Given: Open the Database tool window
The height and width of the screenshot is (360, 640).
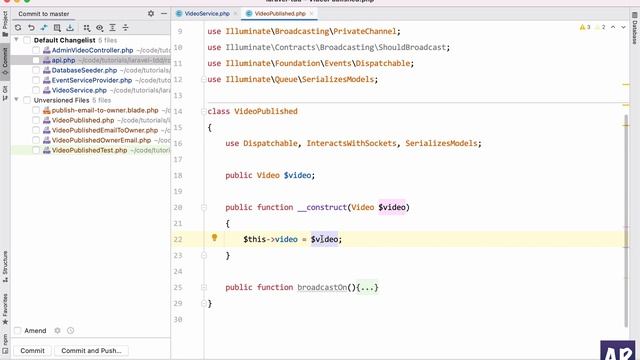Looking at the screenshot, I should [x=635, y=28].
